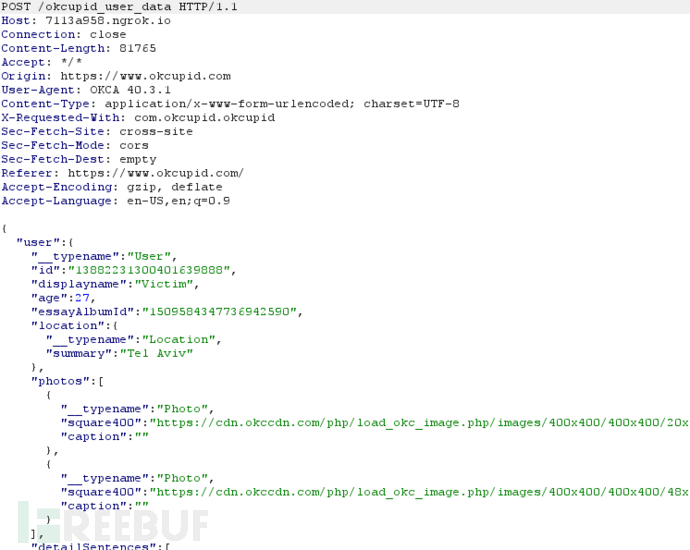
Task: Select the Host header value 7113a958.ngrok.io
Action: (108, 21)
